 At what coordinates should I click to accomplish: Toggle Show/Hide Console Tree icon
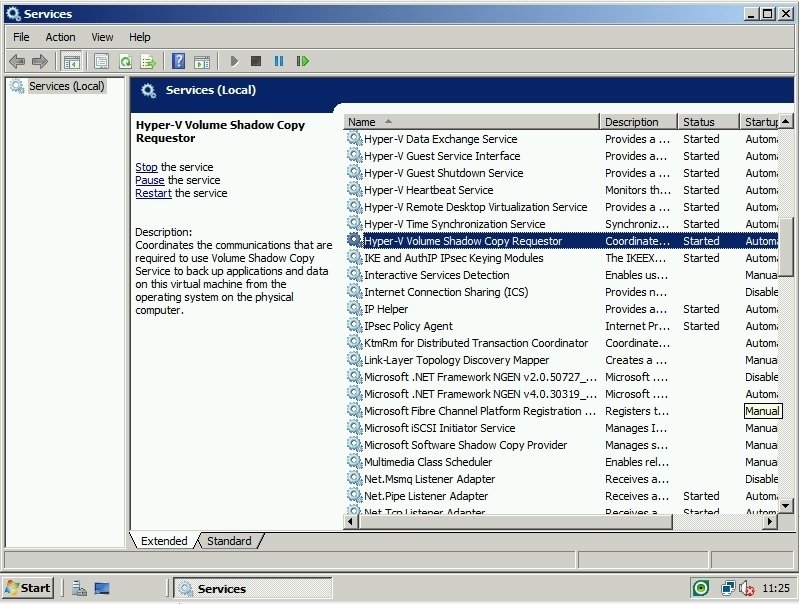tap(72, 61)
